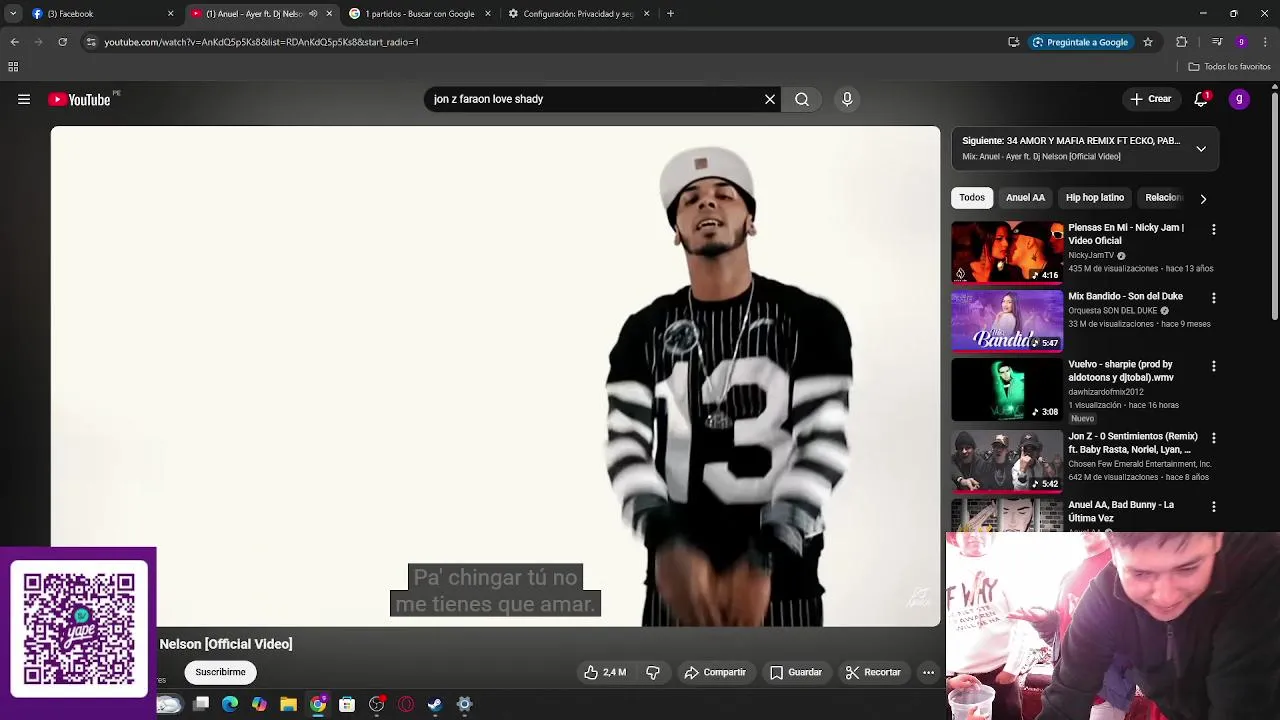Open Orquesta SON DEL DUKE channel
This screenshot has height=720, width=1280.
pos(1112,311)
